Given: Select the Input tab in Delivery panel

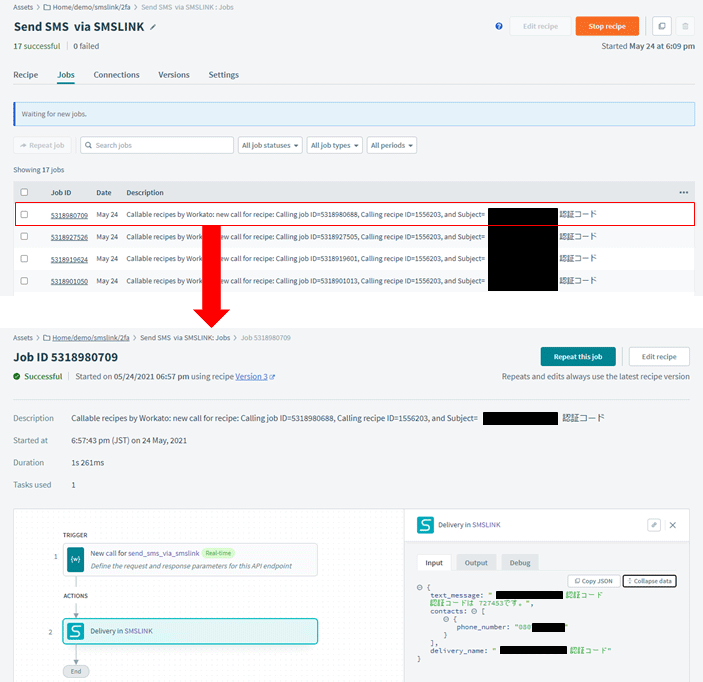Looking at the screenshot, I should pyautogui.click(x=434, y=563).
